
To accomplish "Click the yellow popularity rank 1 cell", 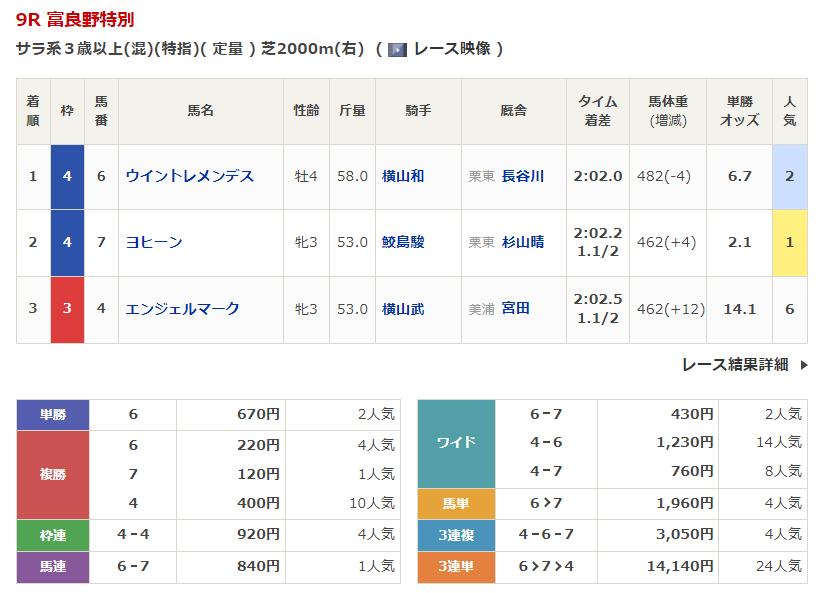I will click(789, 242).
